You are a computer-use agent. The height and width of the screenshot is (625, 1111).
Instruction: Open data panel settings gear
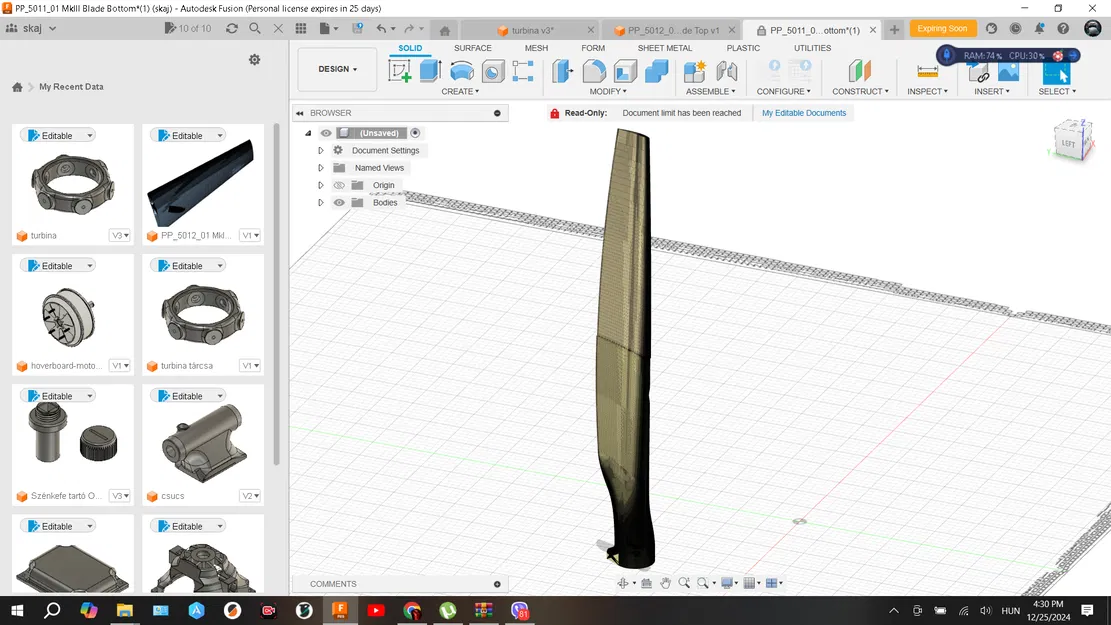pos(254,60)
